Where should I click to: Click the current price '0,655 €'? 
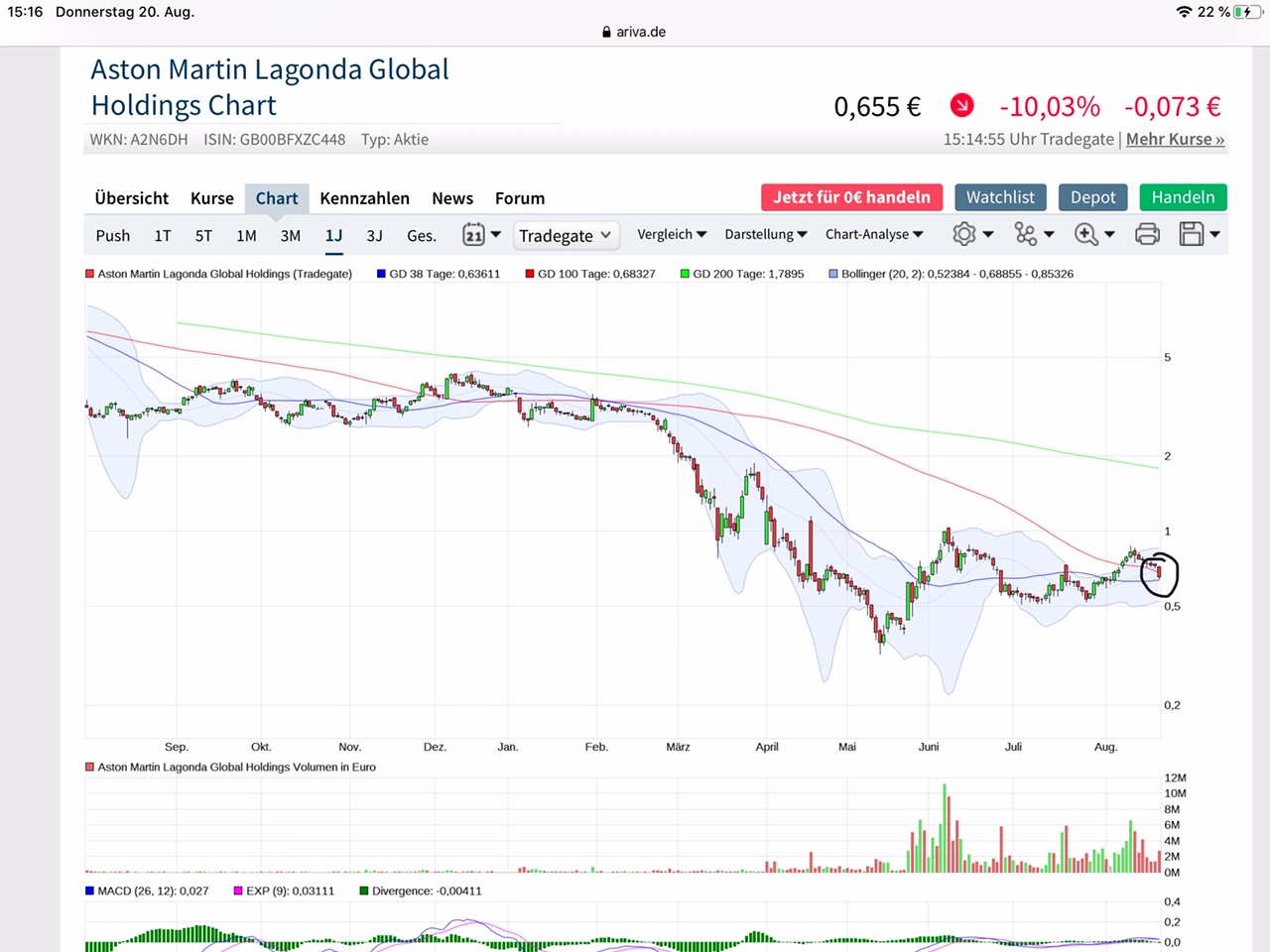tap(877, 106)
